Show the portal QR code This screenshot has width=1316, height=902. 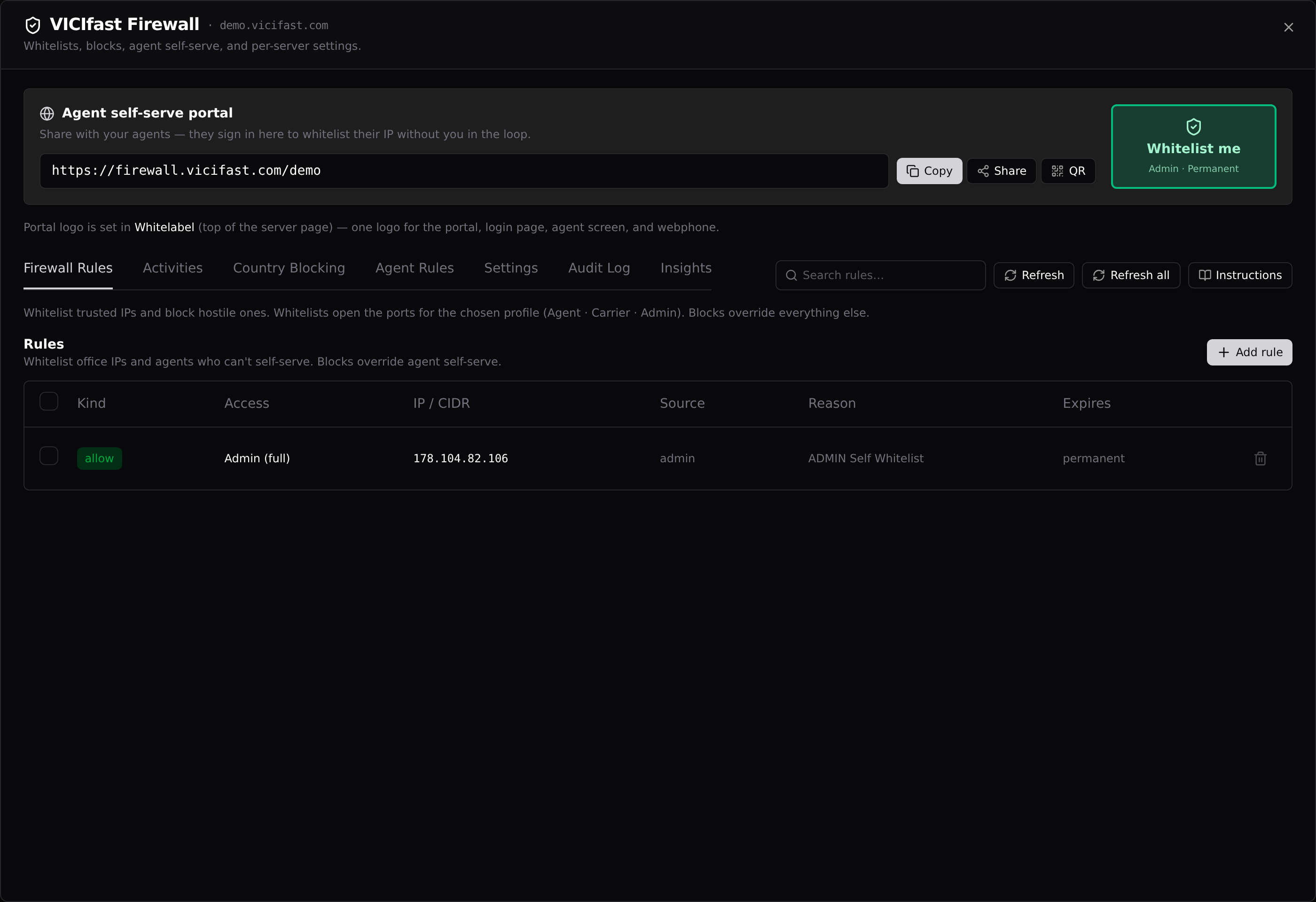tap(1068, 171)
